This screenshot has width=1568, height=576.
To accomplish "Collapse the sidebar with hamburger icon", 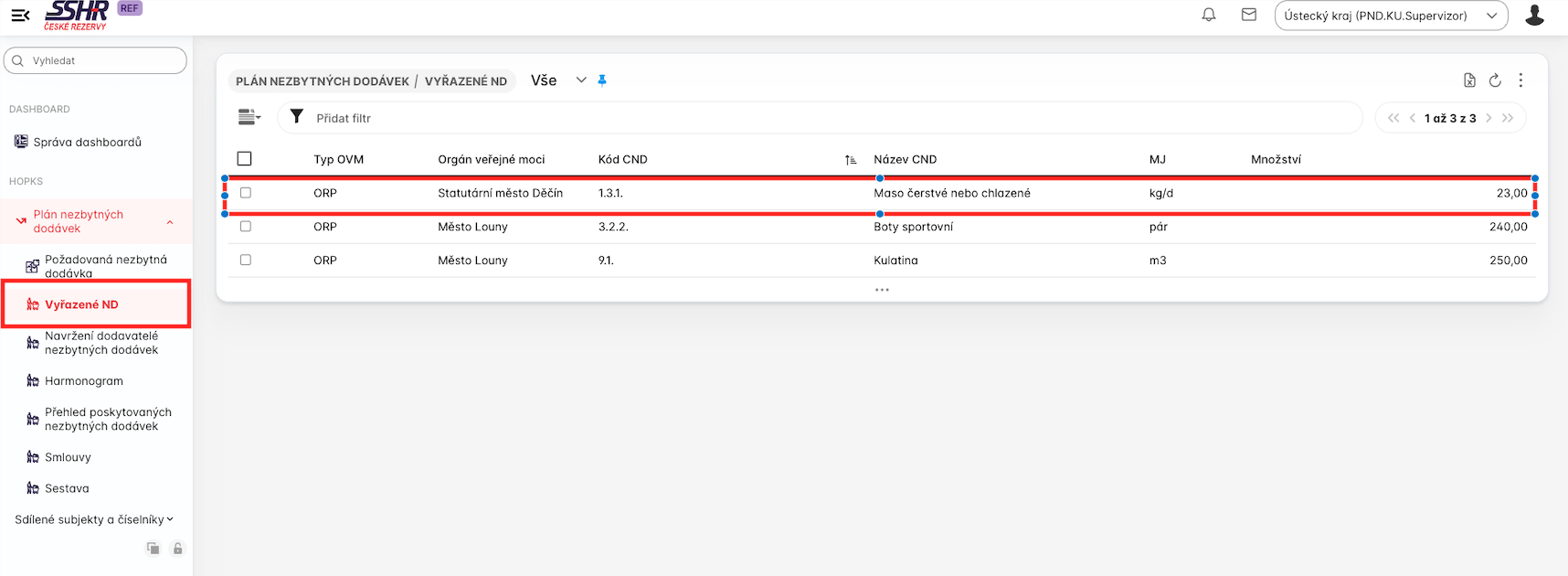I will (20, 16).
